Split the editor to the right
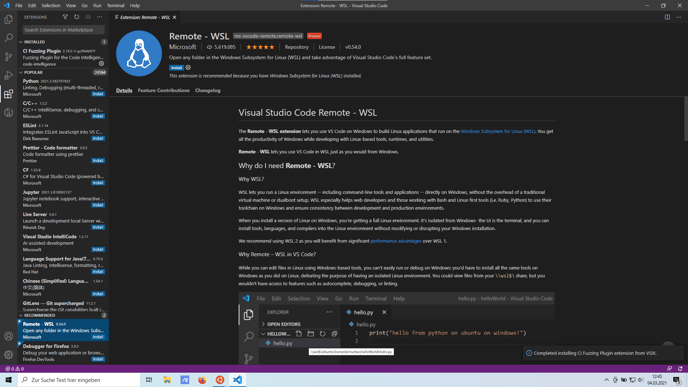This screenshot has height=387, width=688. (667, 17)
